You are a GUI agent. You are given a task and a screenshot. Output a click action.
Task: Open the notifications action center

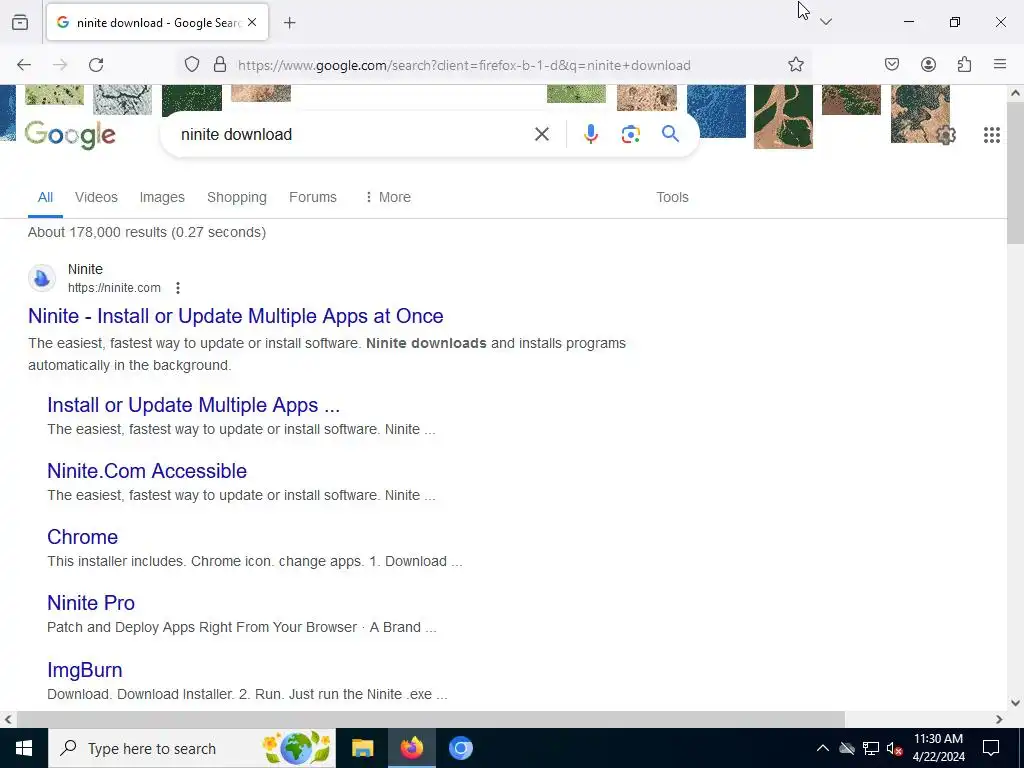(991, 748)
